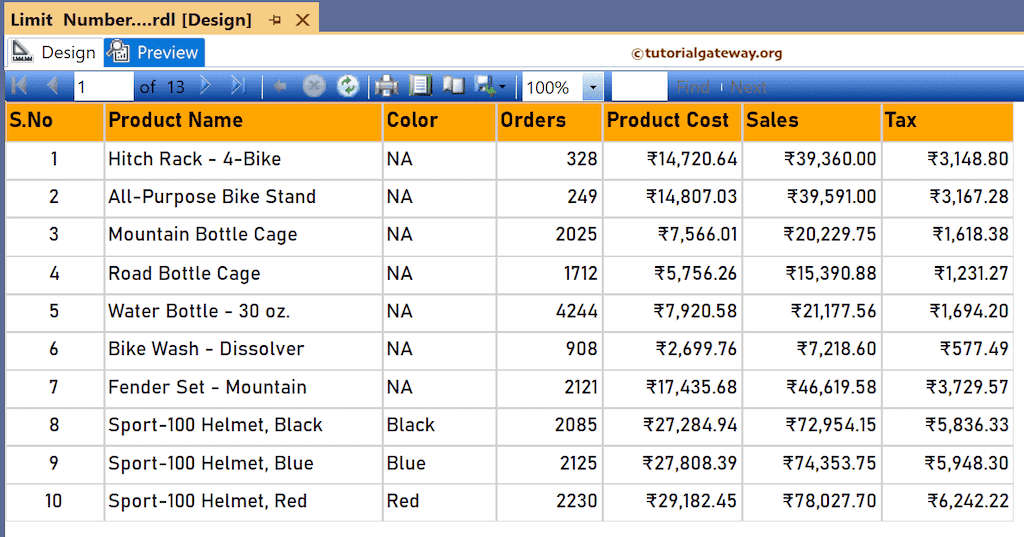Click the product cost ₹5,756.26

click(x=696, y=274)
